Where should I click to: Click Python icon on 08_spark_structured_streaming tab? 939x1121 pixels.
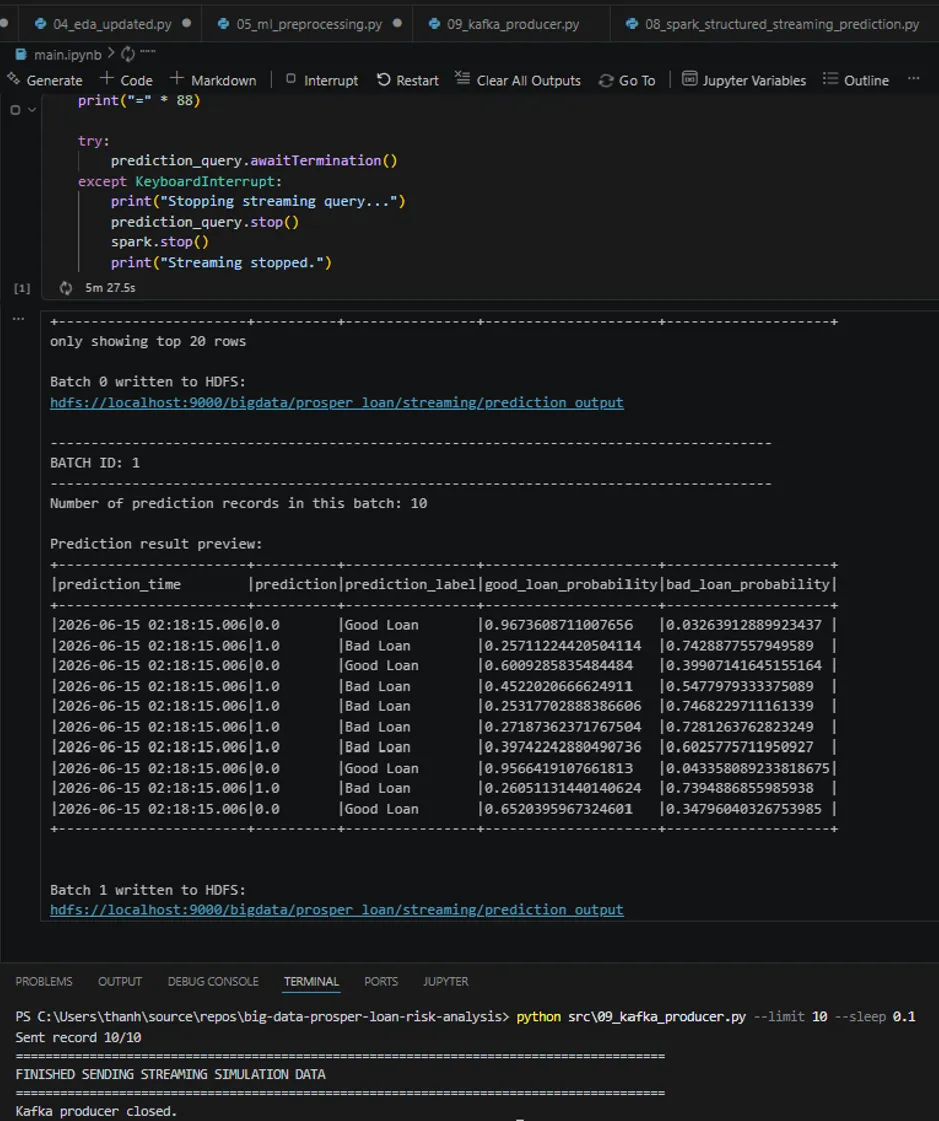(631, 24)
